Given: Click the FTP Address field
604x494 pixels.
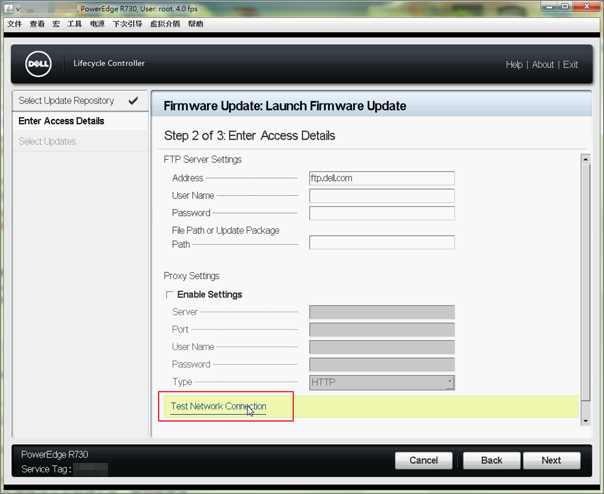Looking at the screenshot, I should pos(382,178).
